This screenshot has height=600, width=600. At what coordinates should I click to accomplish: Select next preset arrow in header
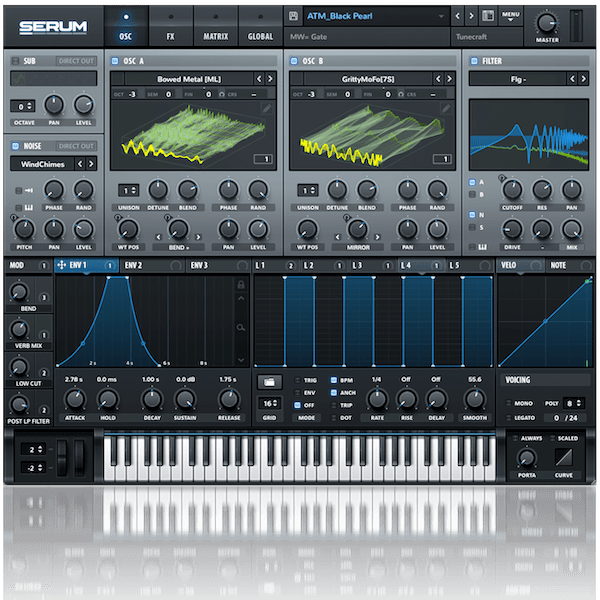pyautogui.click(x=471, y=16)
